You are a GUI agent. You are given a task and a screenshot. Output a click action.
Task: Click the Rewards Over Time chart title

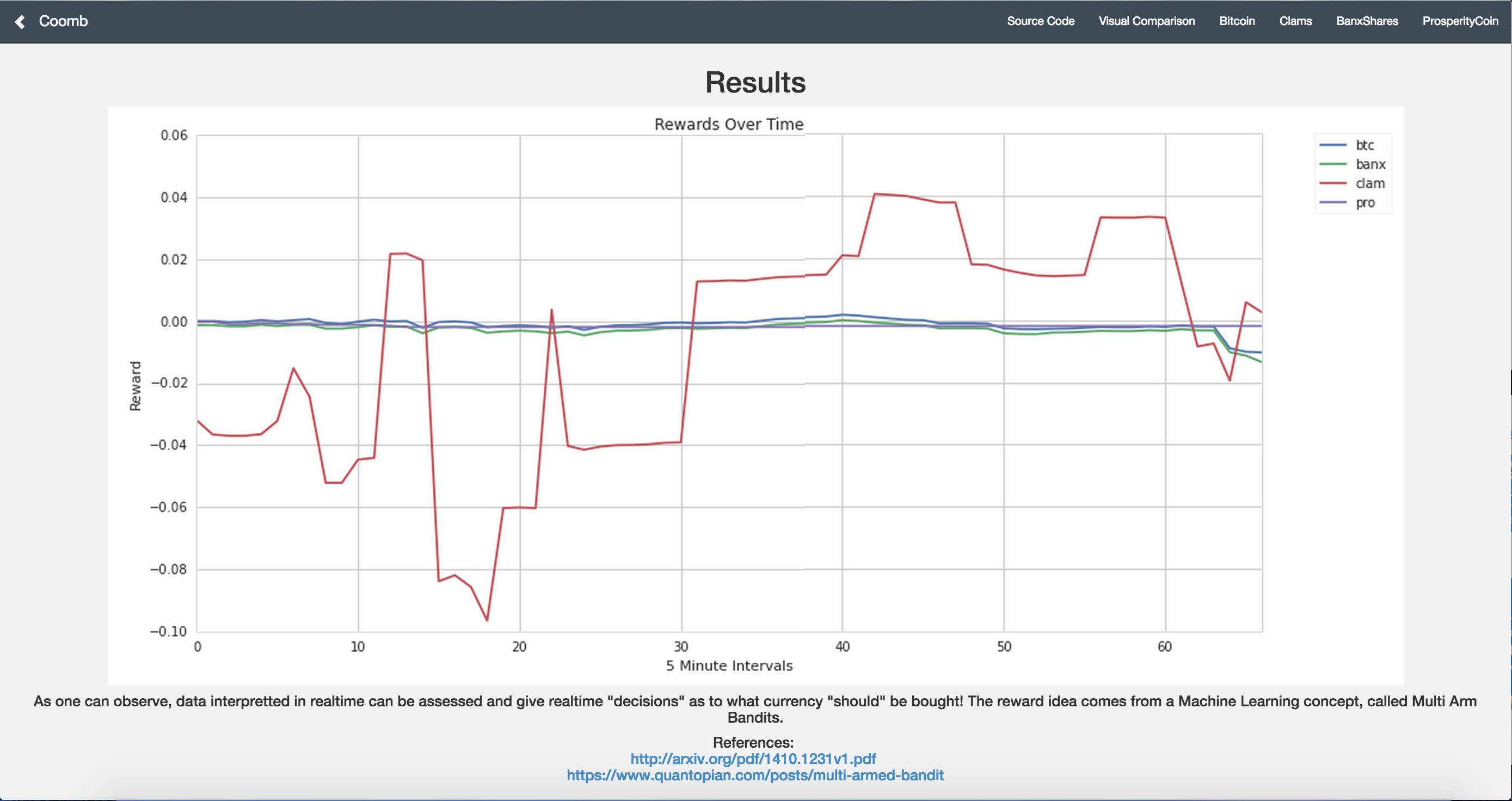pos(728,125)
